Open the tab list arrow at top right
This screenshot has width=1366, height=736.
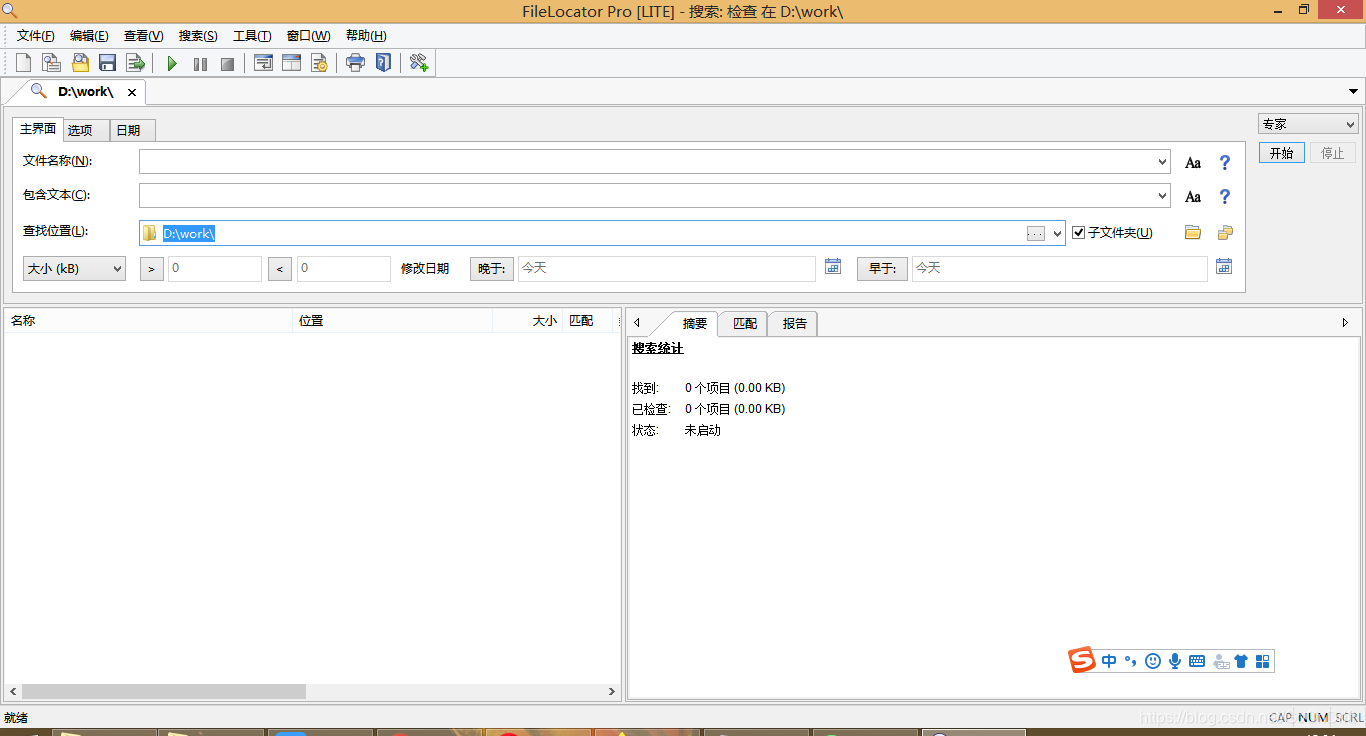tap(1354, 92)
